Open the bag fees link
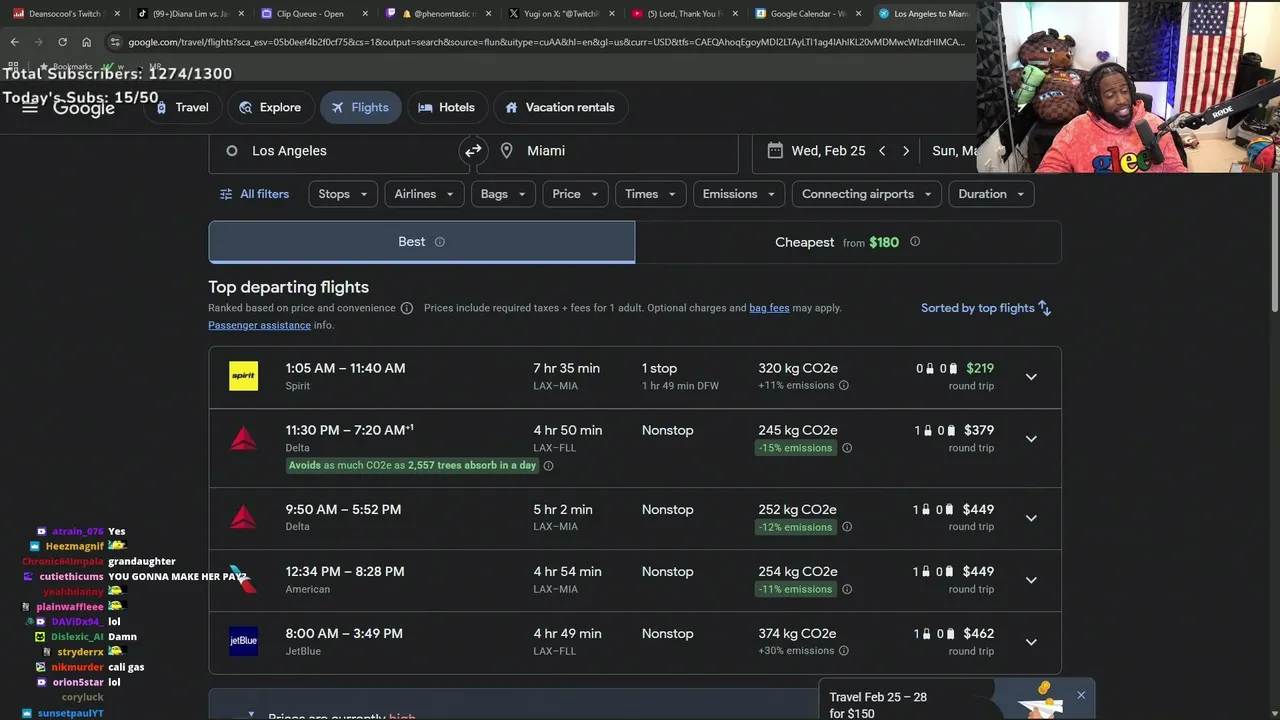The image size is (1280, 720). [769, 308]
